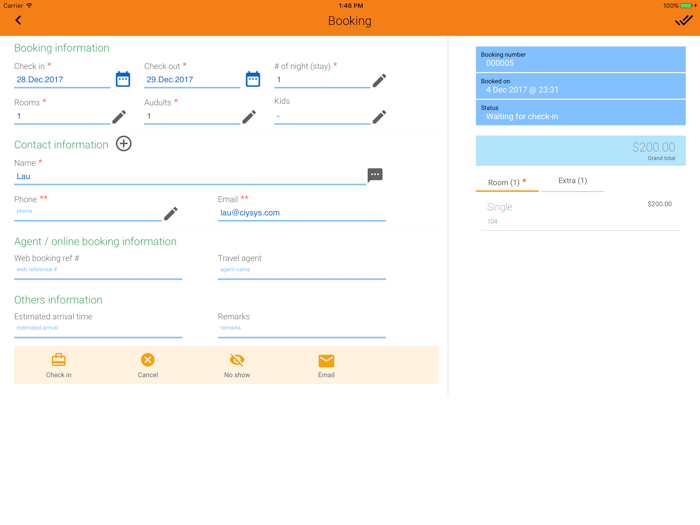Screen dimensions: 700x525
Task: Focus the number of night field
Action: click(322, 80)
